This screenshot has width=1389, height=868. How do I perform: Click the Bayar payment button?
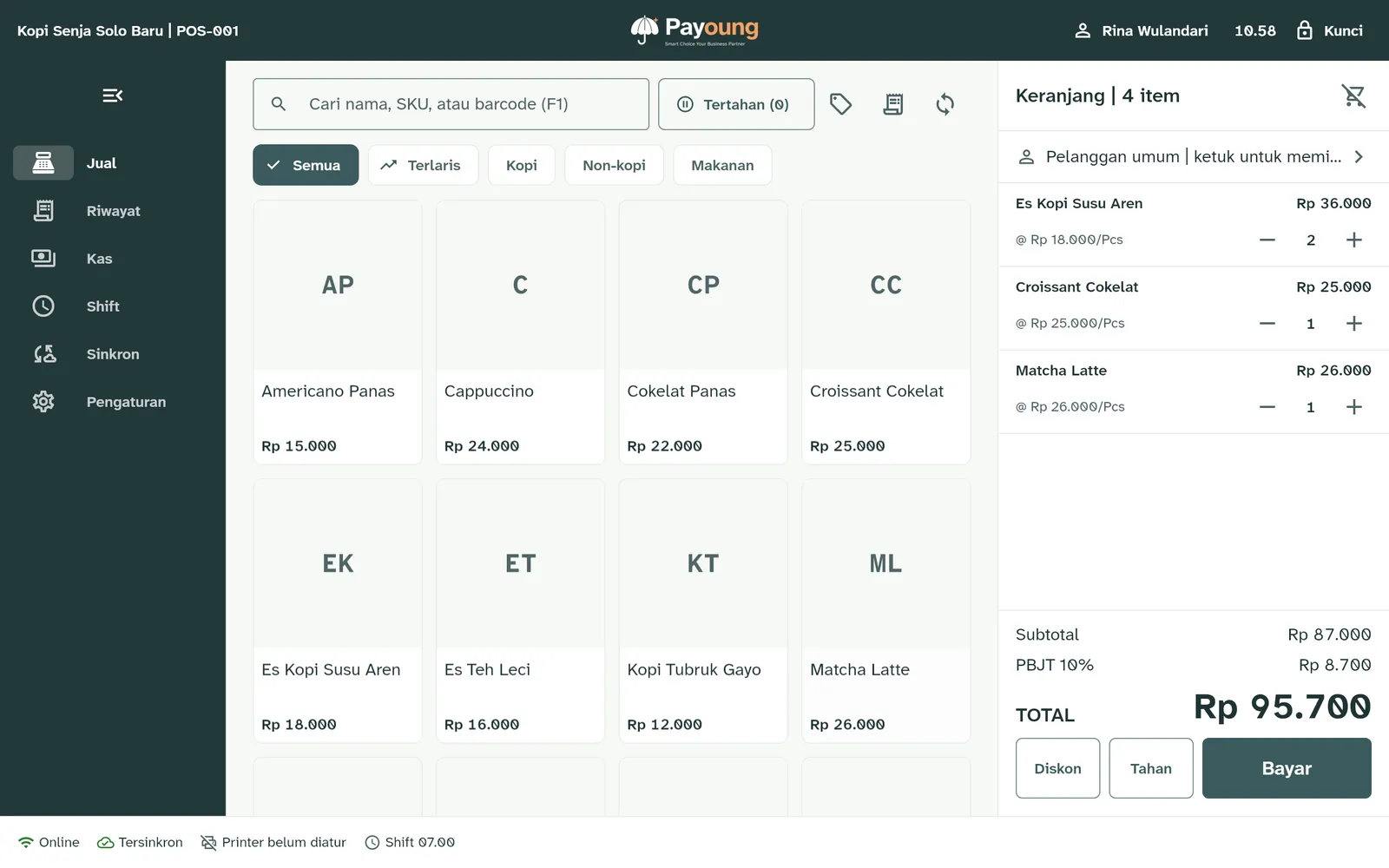click(1287, 768)
